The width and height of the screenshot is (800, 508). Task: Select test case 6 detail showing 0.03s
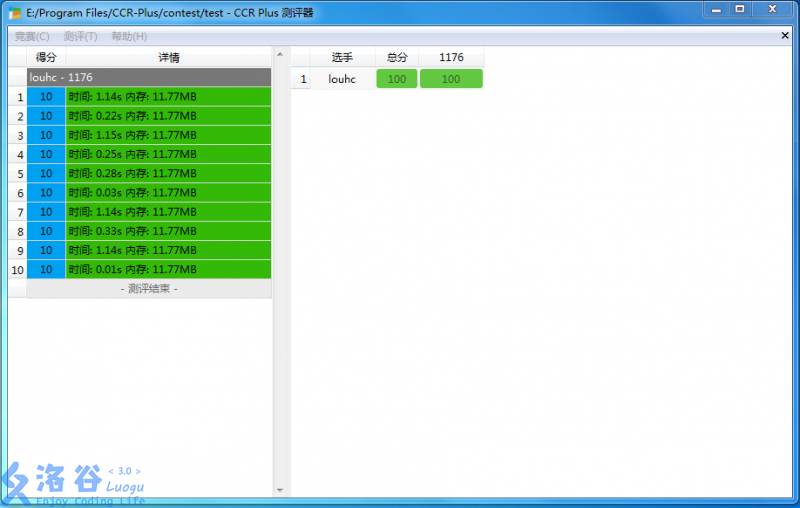[168, 193]
